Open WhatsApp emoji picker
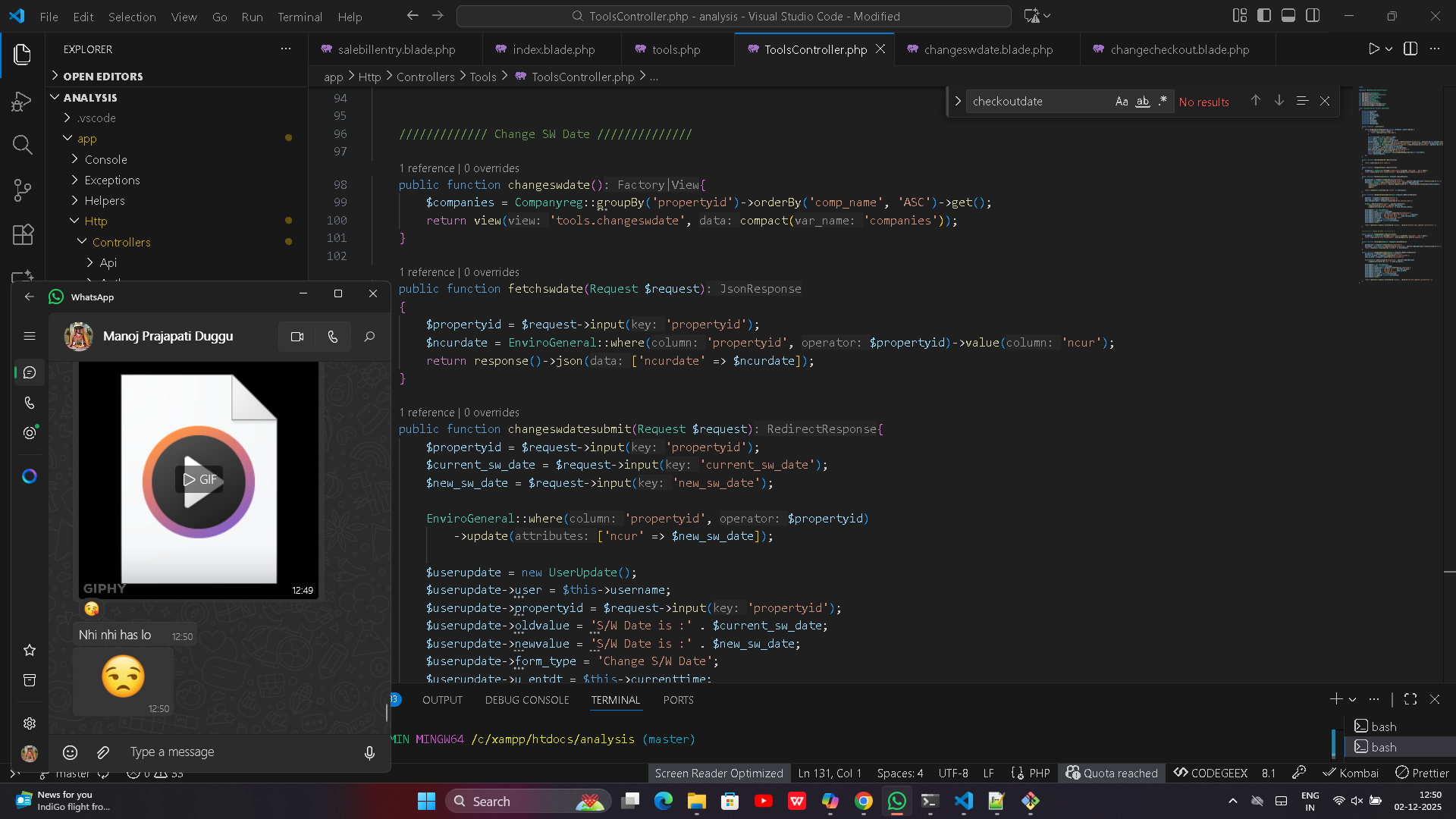The width and height of the screenshot is (1456, 819). tap(70, 752)
